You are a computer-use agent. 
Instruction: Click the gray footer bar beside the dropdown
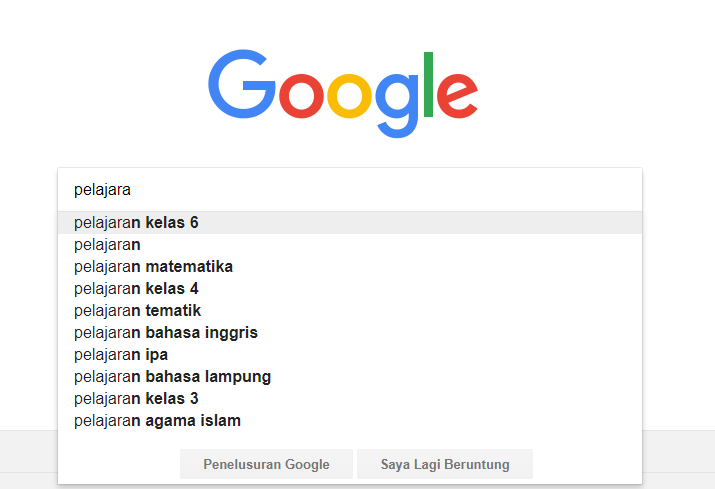point(679,459)
